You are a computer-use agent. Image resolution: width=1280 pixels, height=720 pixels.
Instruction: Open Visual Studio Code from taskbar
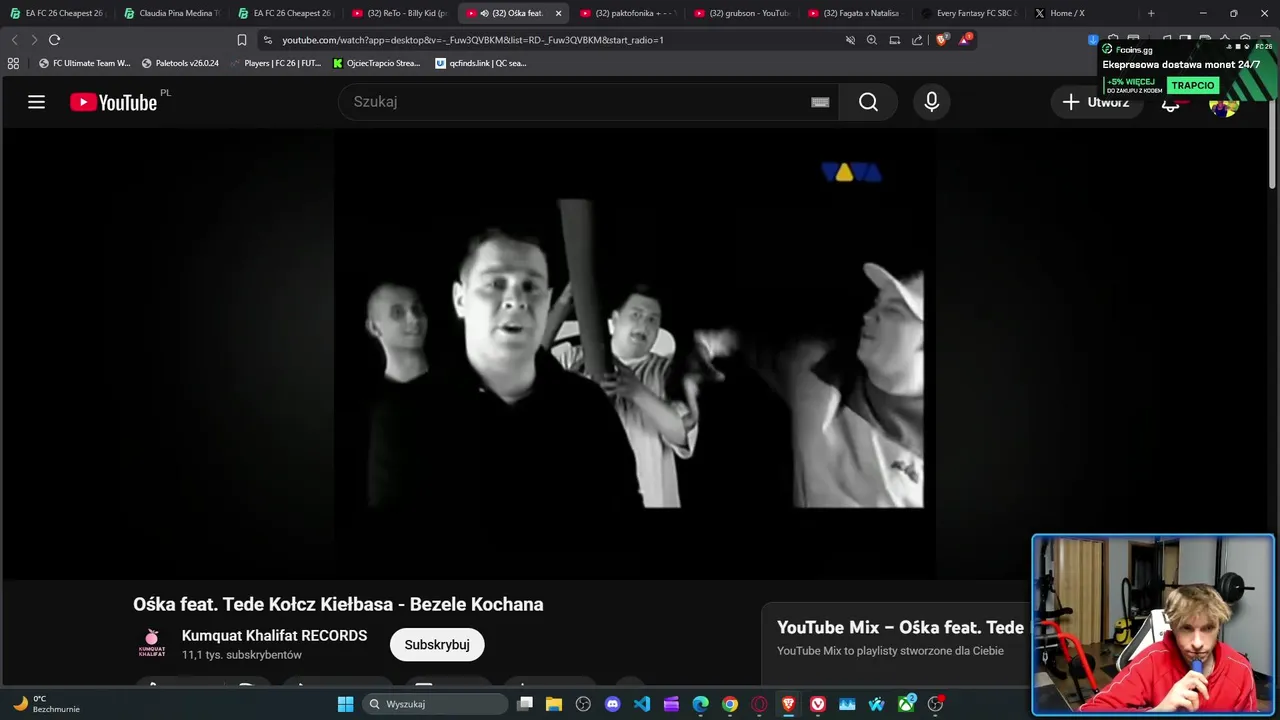point(642,704)
